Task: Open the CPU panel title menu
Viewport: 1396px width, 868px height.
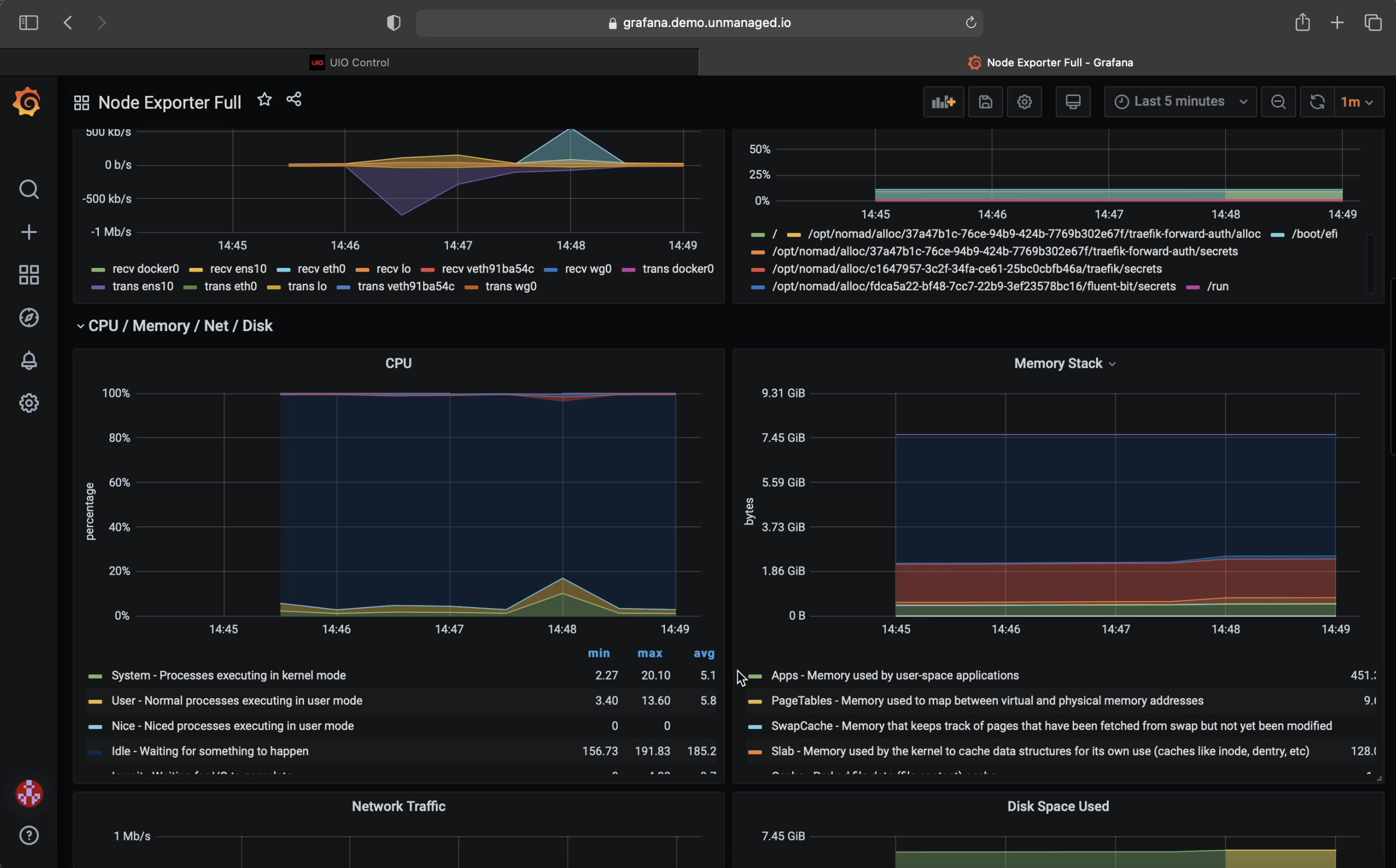Action: pyautogui.click(x=399, y=363)
